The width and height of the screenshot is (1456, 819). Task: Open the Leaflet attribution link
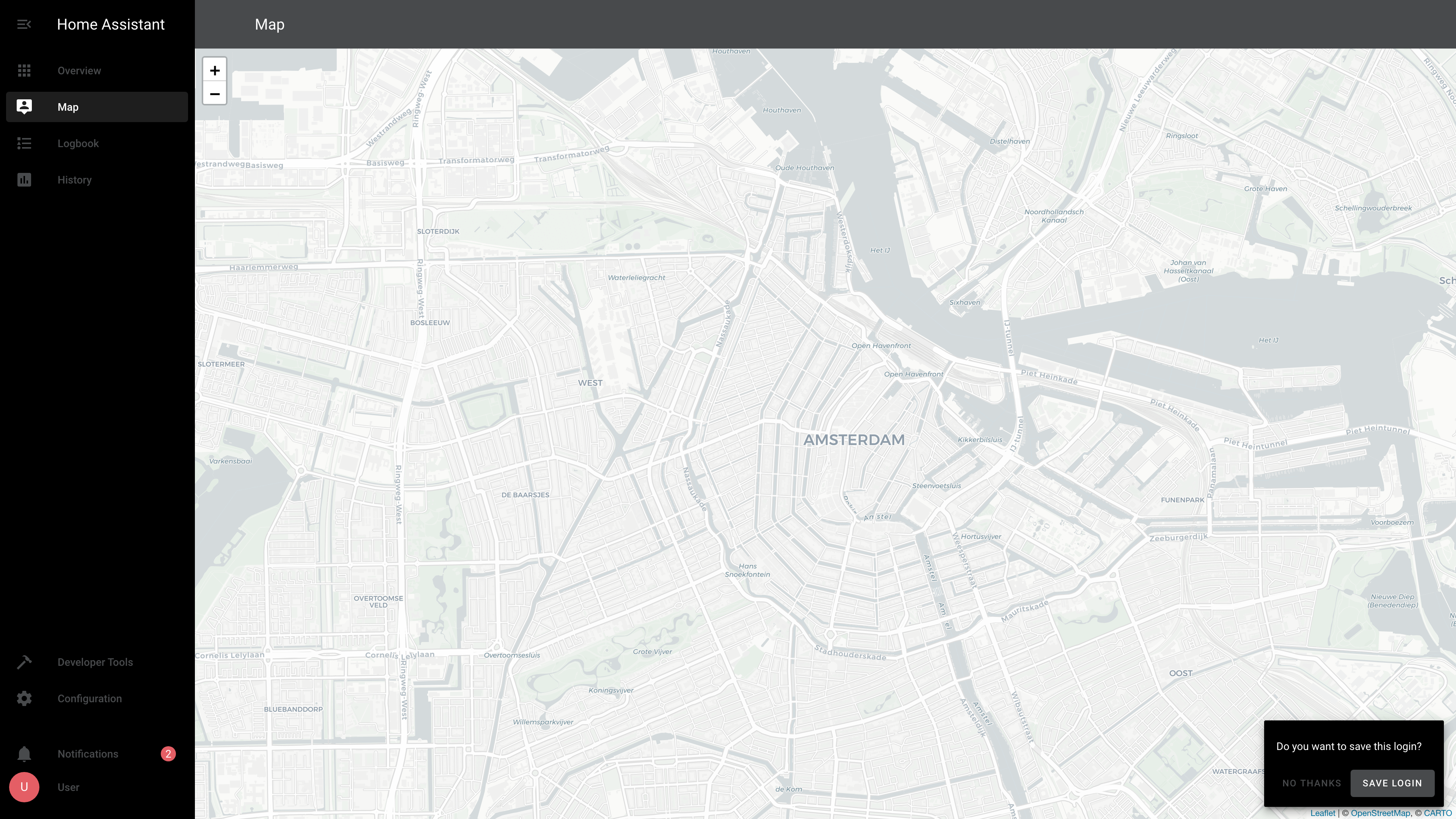tap(1323, 813)
